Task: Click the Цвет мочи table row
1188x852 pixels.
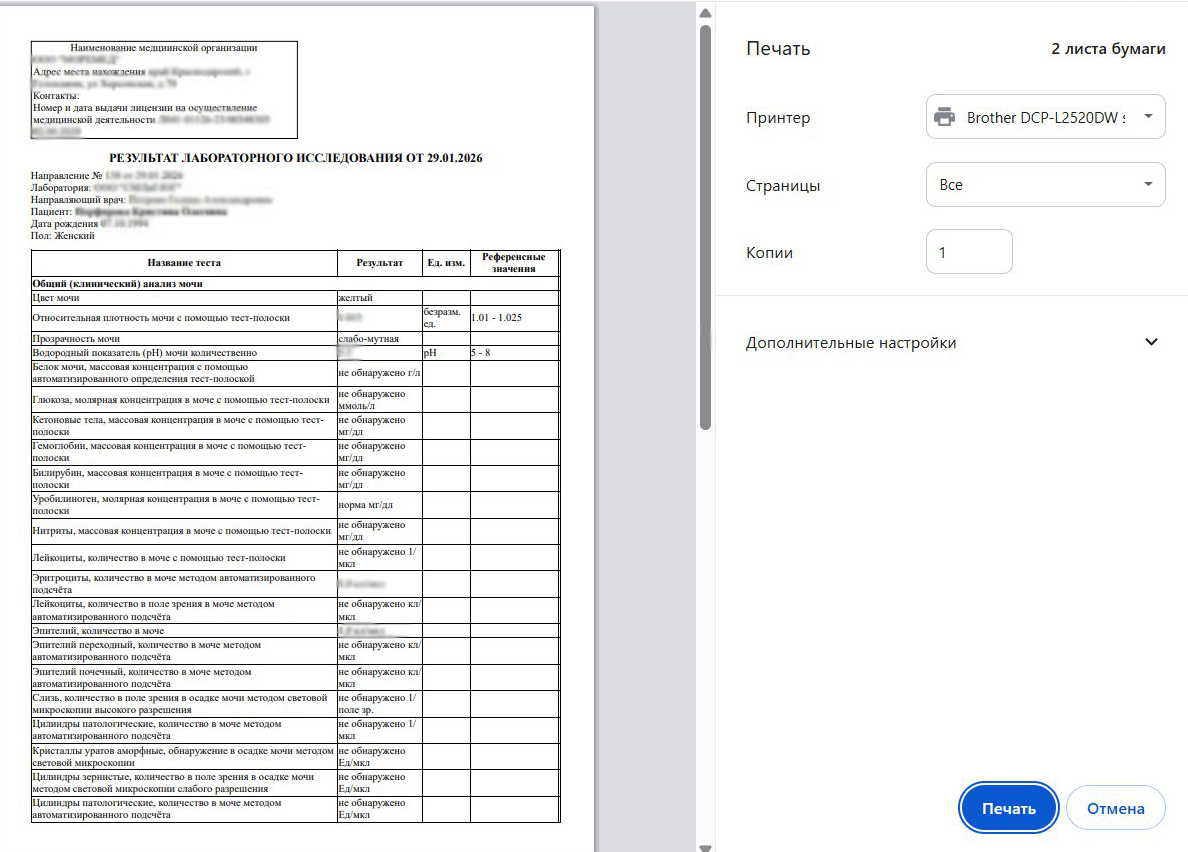Action: [184, 298]
